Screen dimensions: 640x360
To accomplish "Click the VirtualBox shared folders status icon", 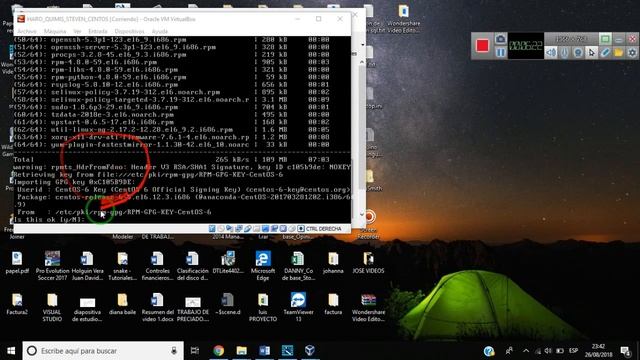I will tap(257, 229).
